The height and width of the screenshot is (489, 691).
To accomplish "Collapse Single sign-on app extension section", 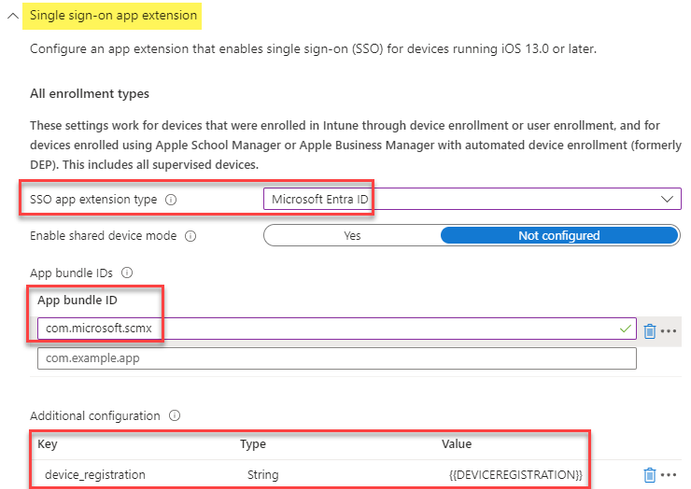I will (12, 17).
